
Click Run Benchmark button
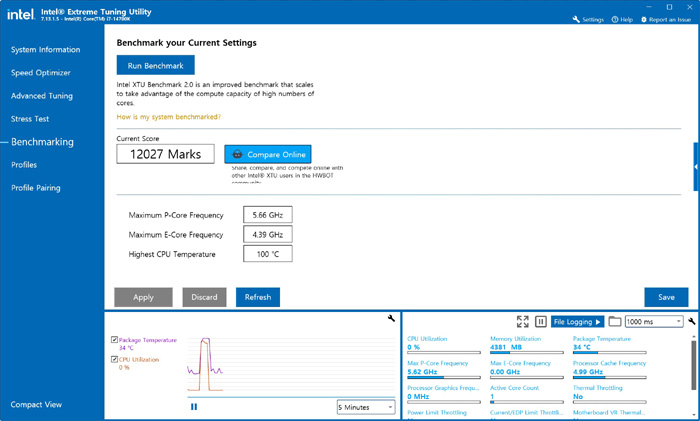tap(155, 65)
